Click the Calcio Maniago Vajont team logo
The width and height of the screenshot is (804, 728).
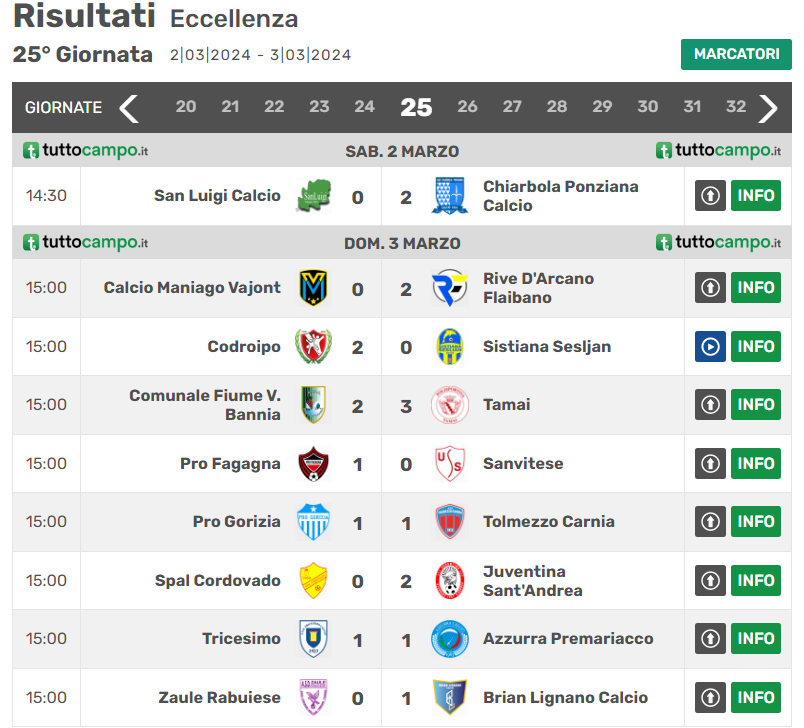pos(312,288)
